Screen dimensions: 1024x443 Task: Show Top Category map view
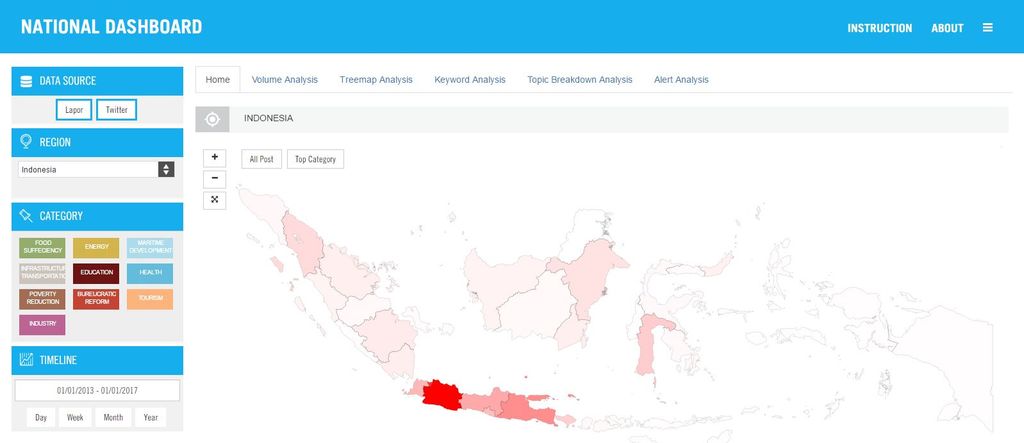[315, 159]
